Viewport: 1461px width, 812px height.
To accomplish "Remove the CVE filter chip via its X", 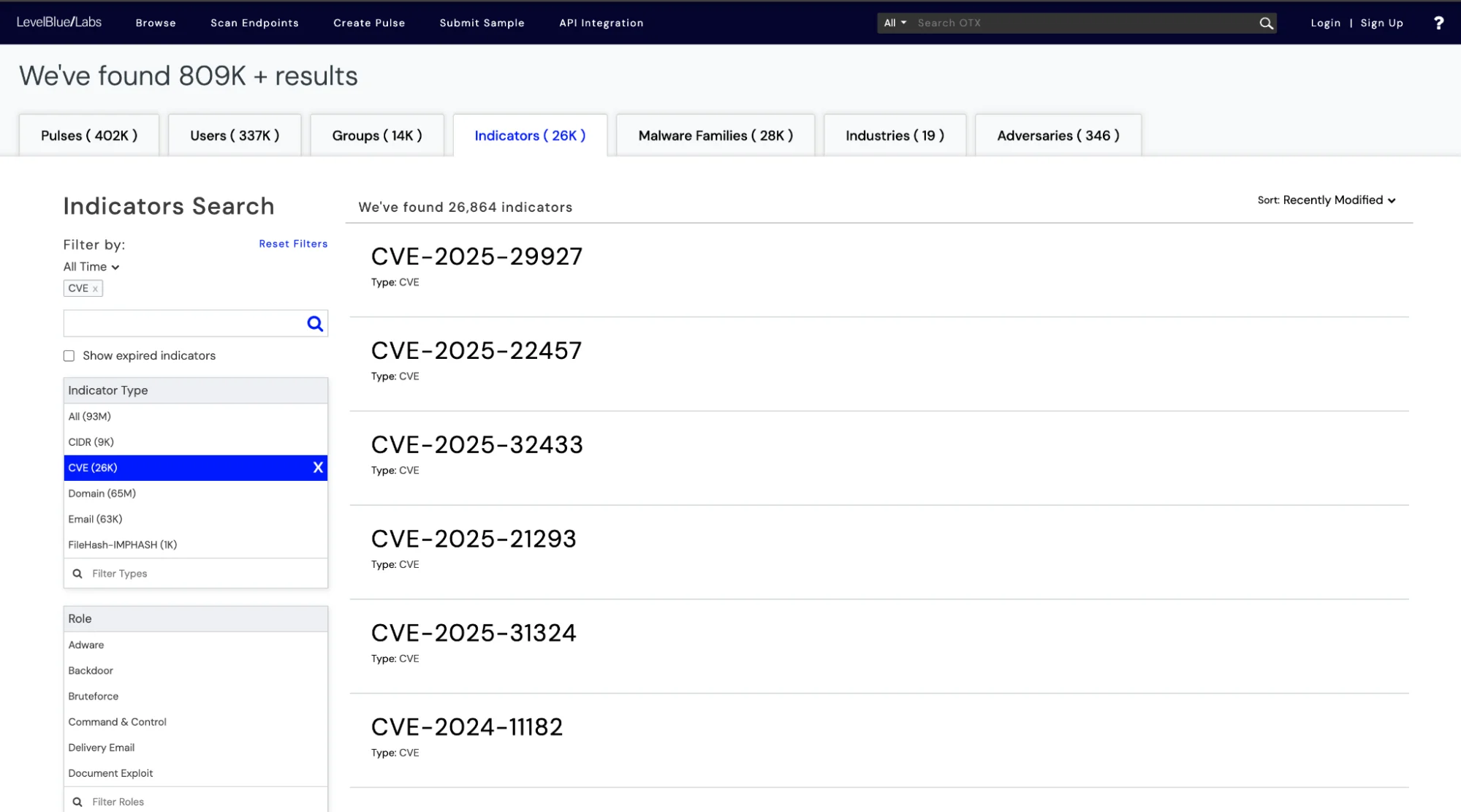I will tap(96, 288).
